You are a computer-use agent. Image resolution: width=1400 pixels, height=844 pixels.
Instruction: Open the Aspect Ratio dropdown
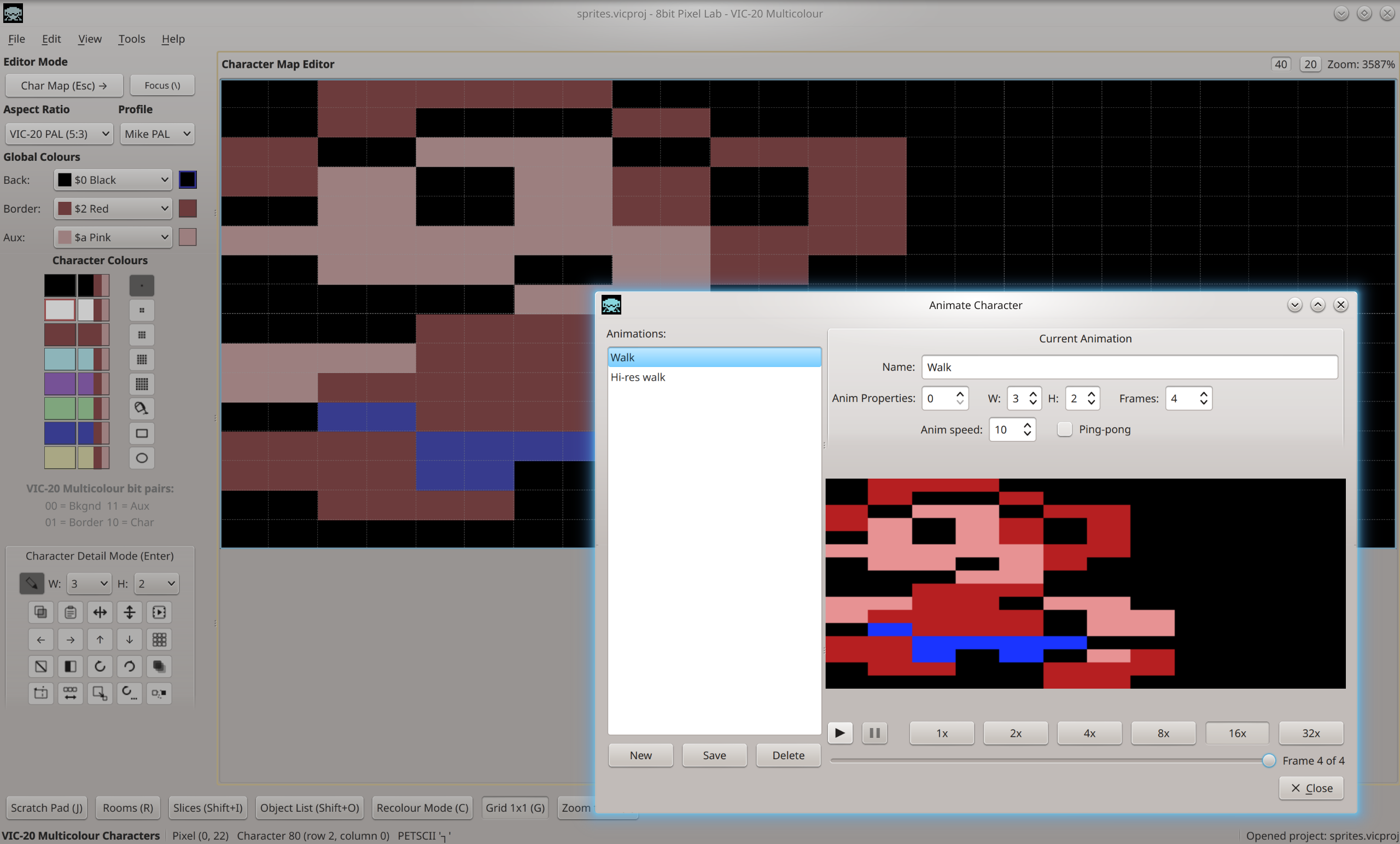pos(59,133)
